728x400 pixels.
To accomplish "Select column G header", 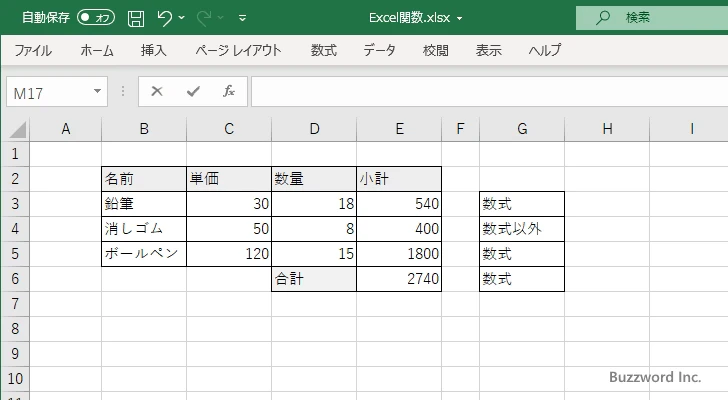I will [522, 129].
